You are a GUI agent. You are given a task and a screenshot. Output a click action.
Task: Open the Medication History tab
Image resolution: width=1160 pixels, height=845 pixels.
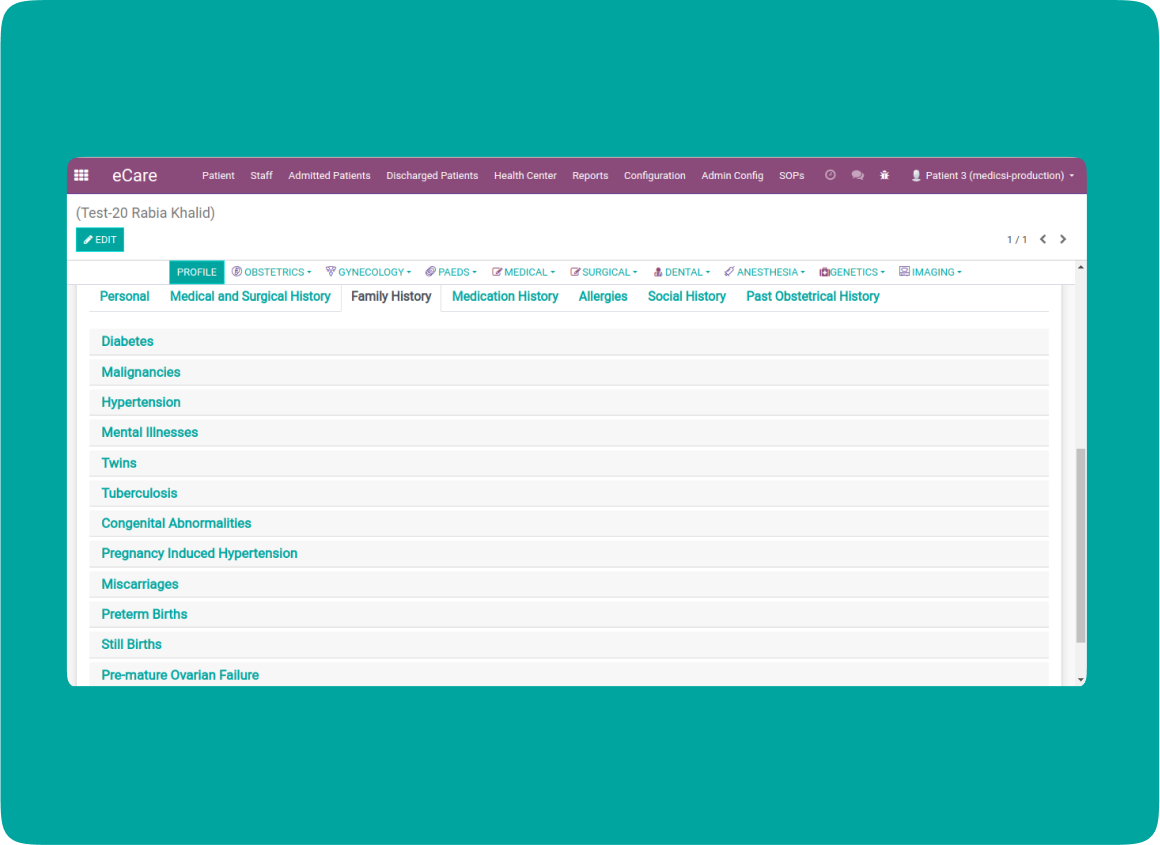point(505,296)
